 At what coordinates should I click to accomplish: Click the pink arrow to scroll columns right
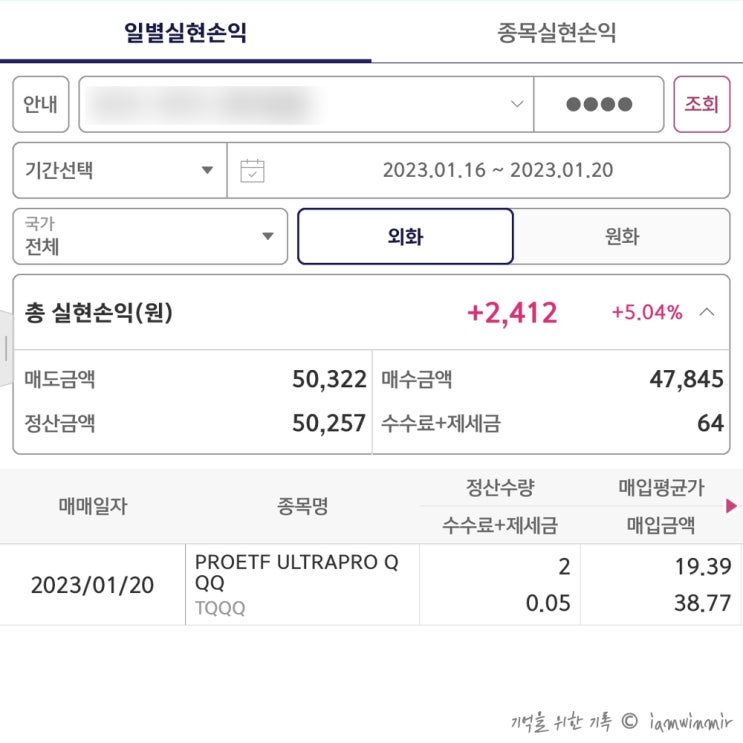[x=732, y=507]
